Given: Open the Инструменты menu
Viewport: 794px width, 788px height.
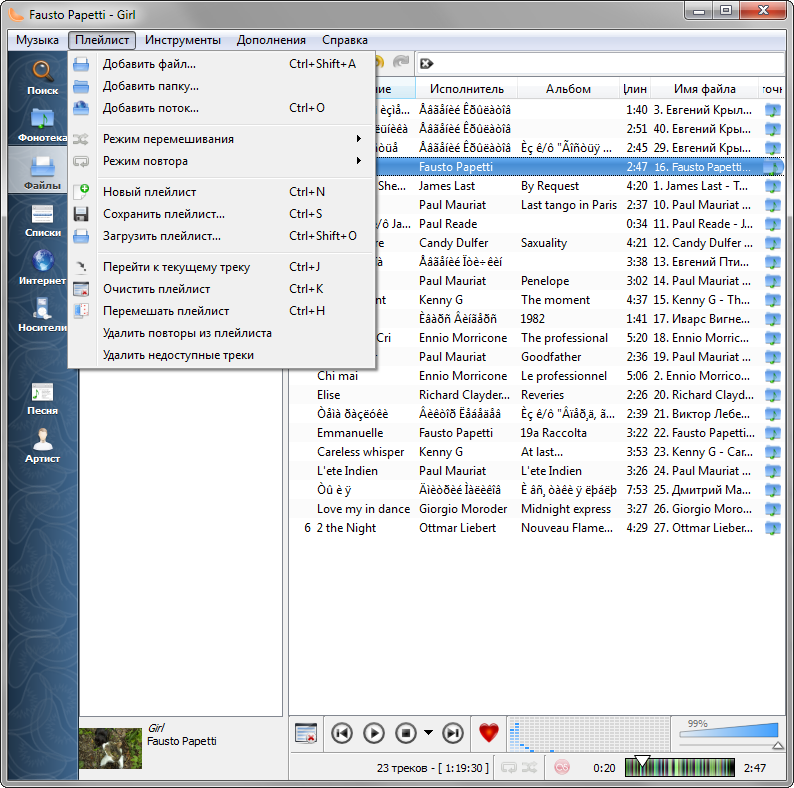Looking at the screenshot, I should coord(182,40).
